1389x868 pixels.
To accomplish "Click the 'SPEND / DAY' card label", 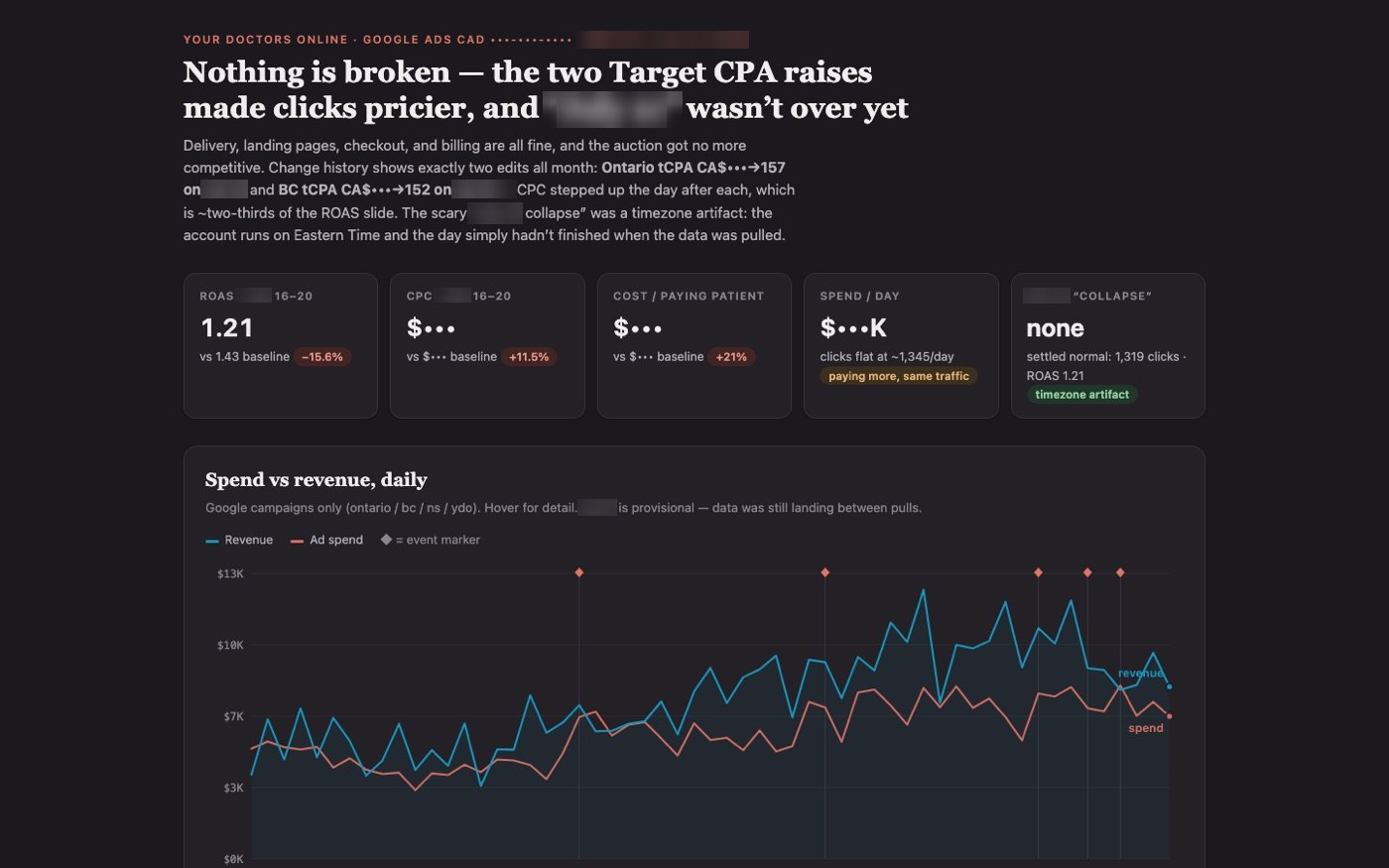I will click(x=859, y=296).
